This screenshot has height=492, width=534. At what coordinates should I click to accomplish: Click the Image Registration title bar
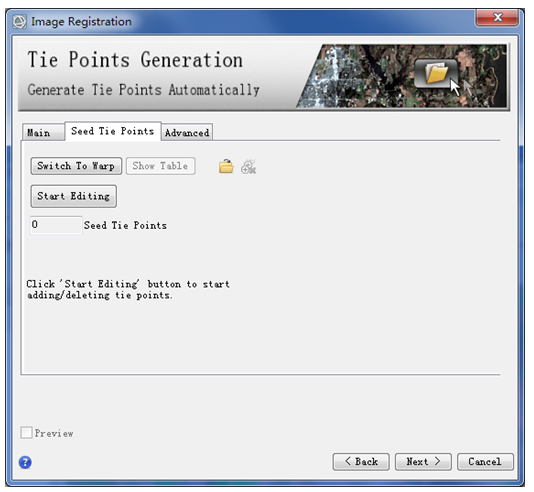pos(238,21)
